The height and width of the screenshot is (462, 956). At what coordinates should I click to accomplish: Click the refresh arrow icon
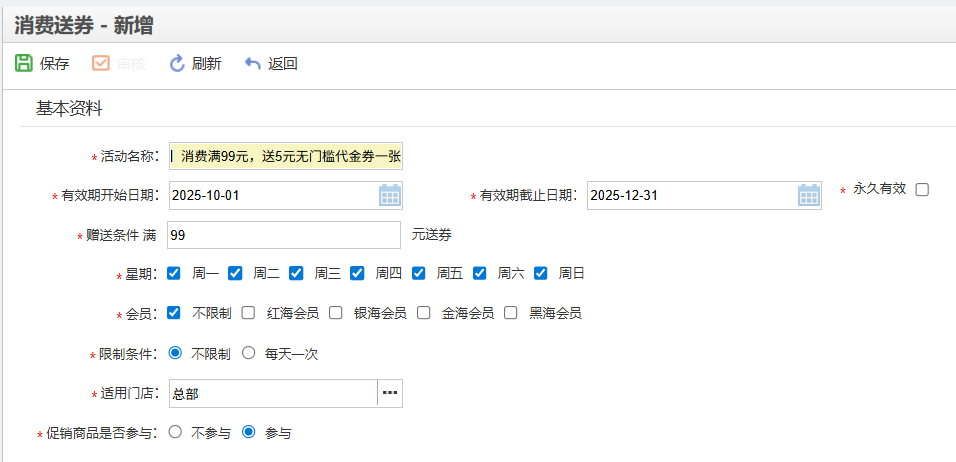(x=177, y=63)
